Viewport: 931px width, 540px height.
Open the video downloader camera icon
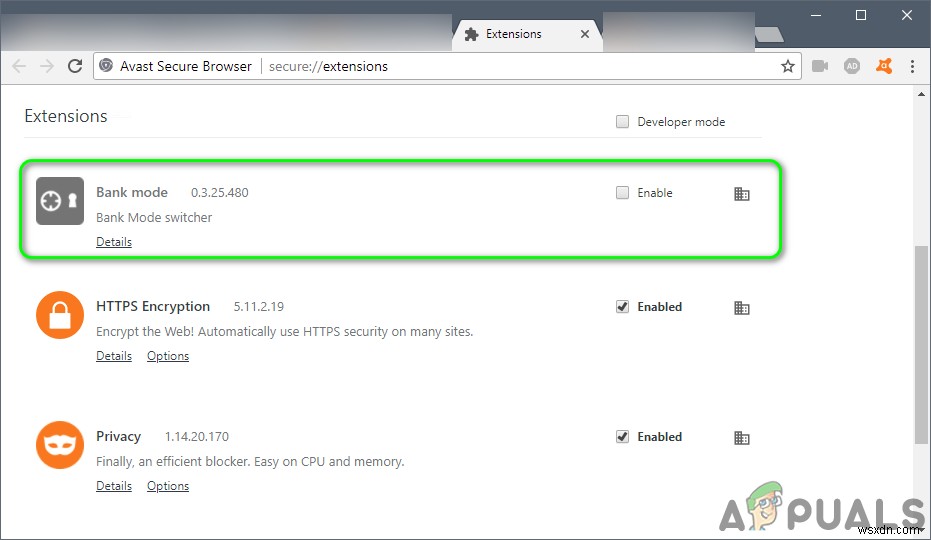point(820,66)
